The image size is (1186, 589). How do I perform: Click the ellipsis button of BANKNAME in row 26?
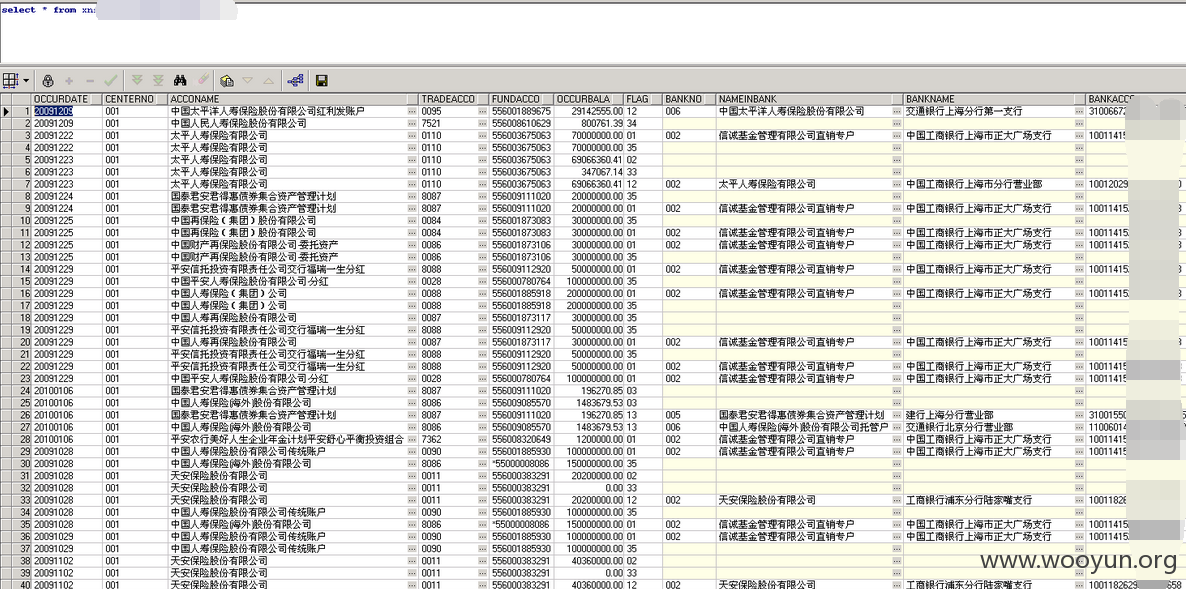tap(1079, 415)
